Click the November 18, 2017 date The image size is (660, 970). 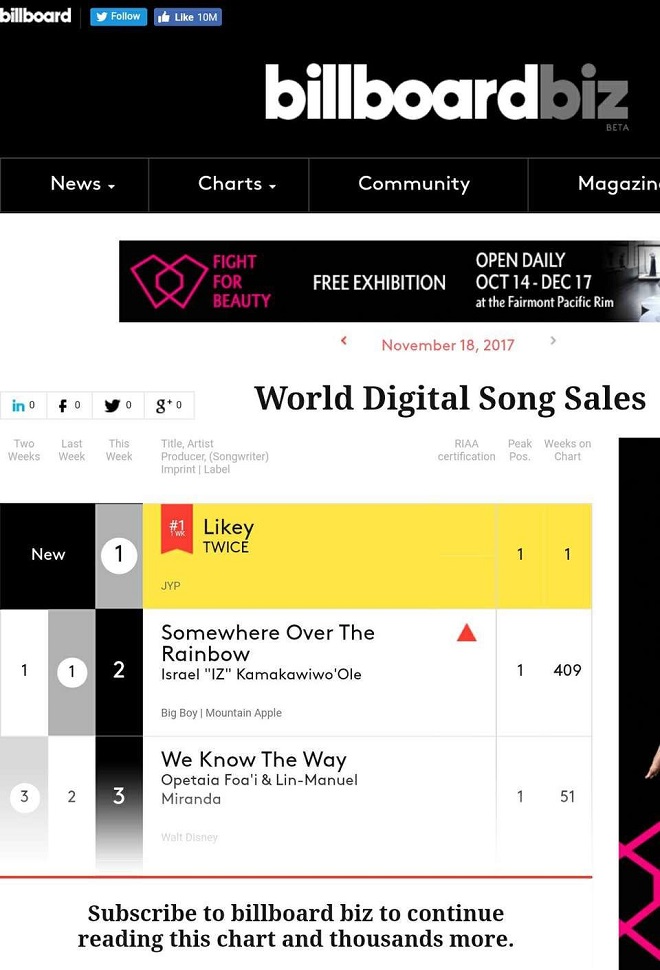[x=448, y=345]
